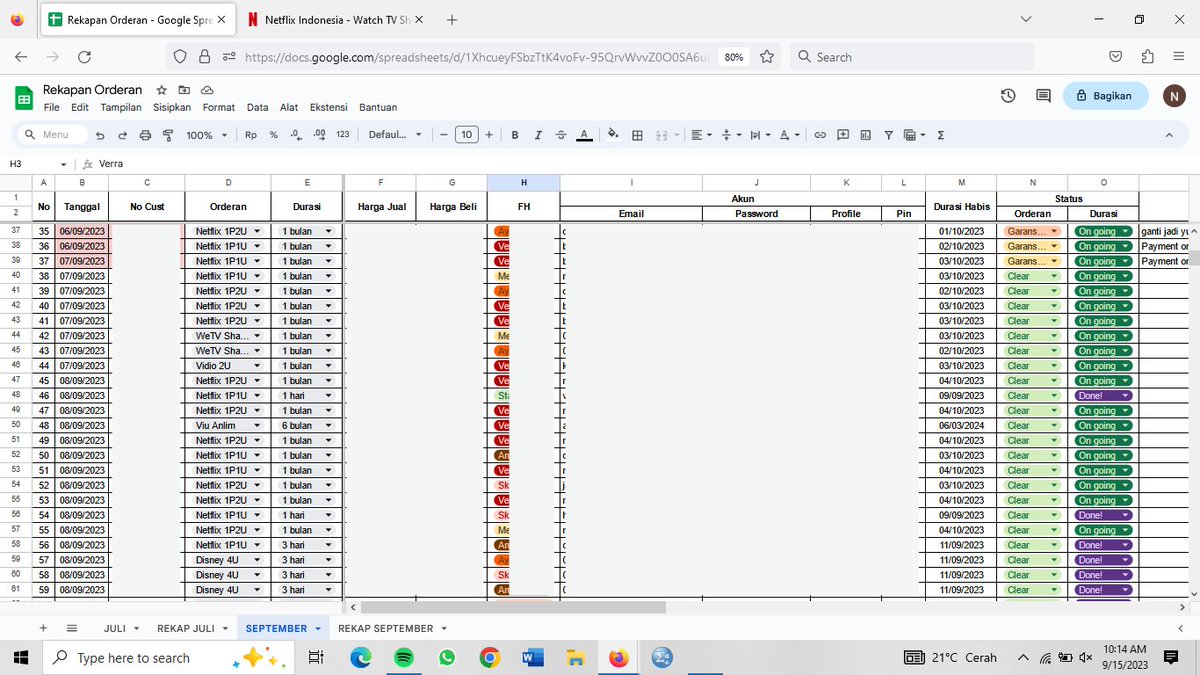The image size is (1200, 675).
Task: Open the horizontal alignment dropdown
Action: tap(701, 135)
